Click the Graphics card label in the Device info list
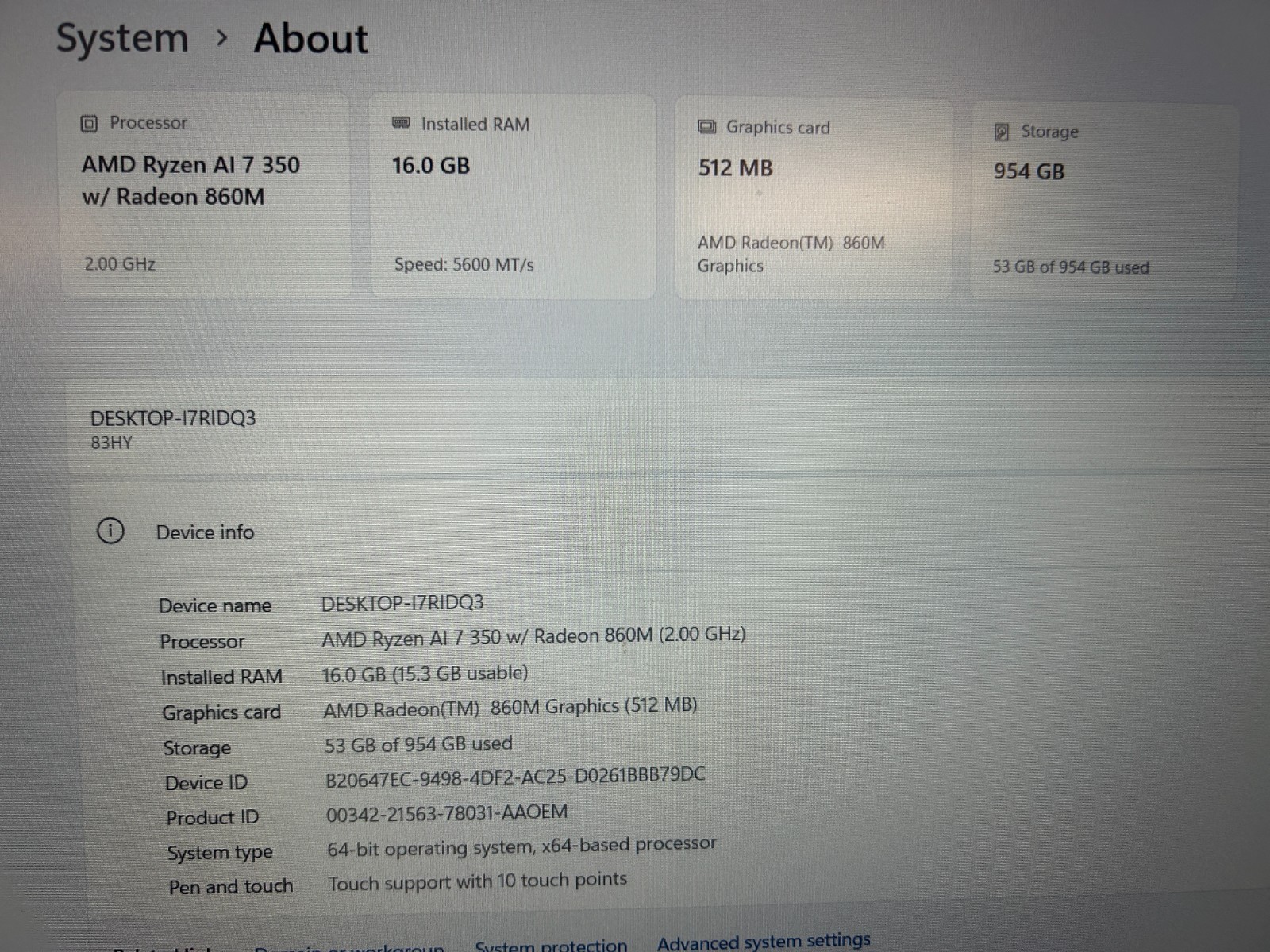 pos(221,712)
